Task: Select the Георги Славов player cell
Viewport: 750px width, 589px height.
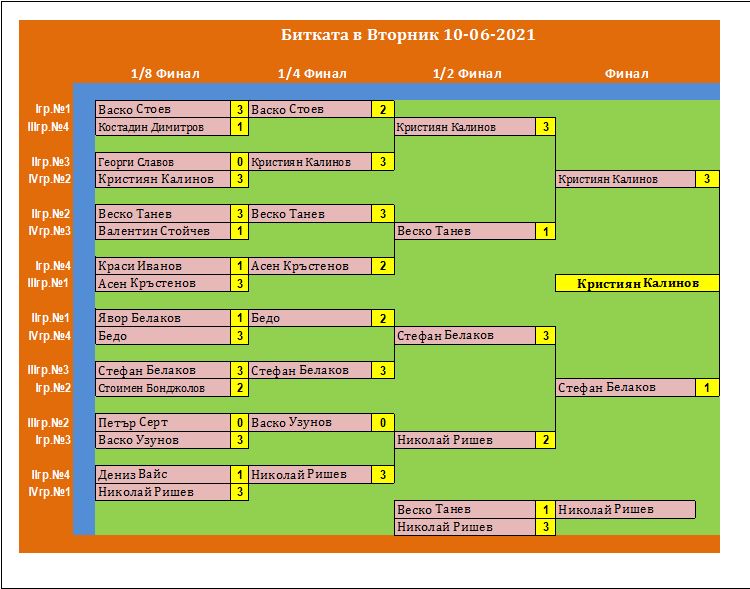Action: (163, 162)
